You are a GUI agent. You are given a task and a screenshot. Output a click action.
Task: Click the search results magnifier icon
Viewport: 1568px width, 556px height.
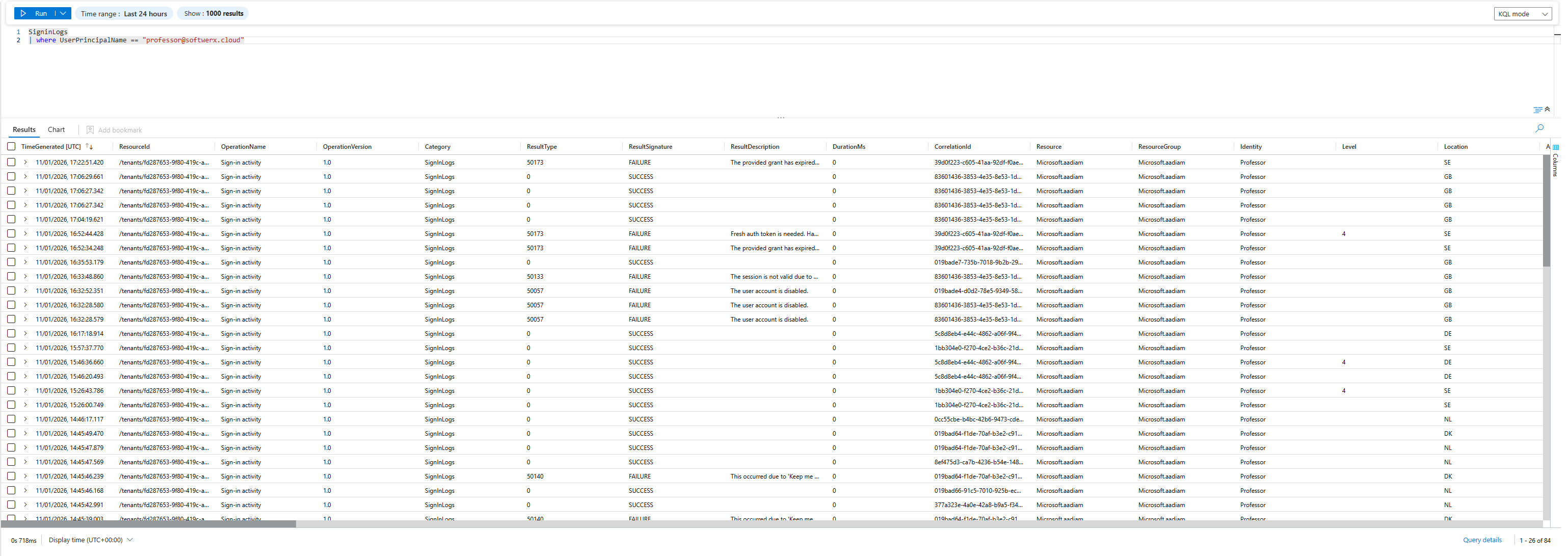pos(1539,128)
